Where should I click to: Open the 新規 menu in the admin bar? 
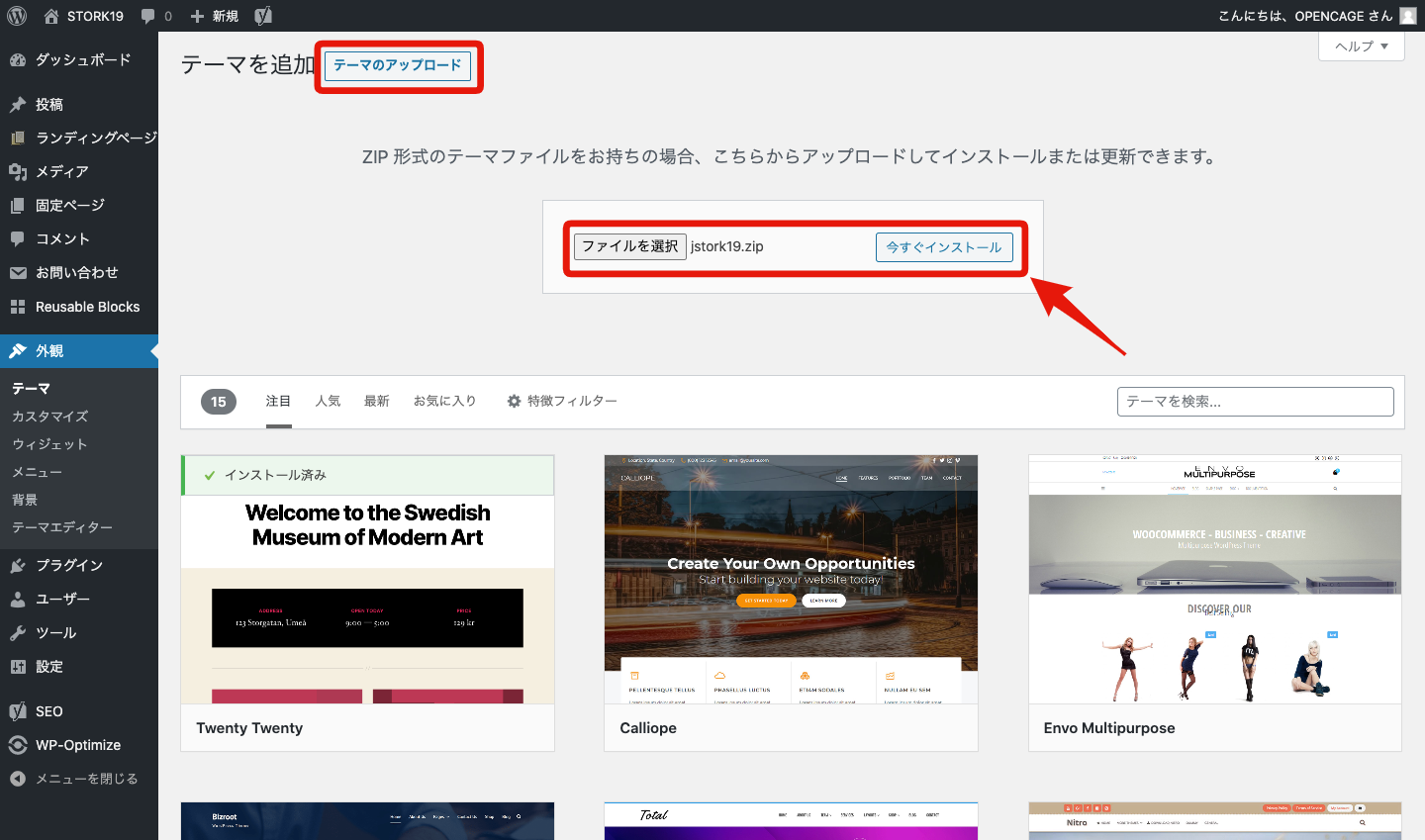point(213,15)
